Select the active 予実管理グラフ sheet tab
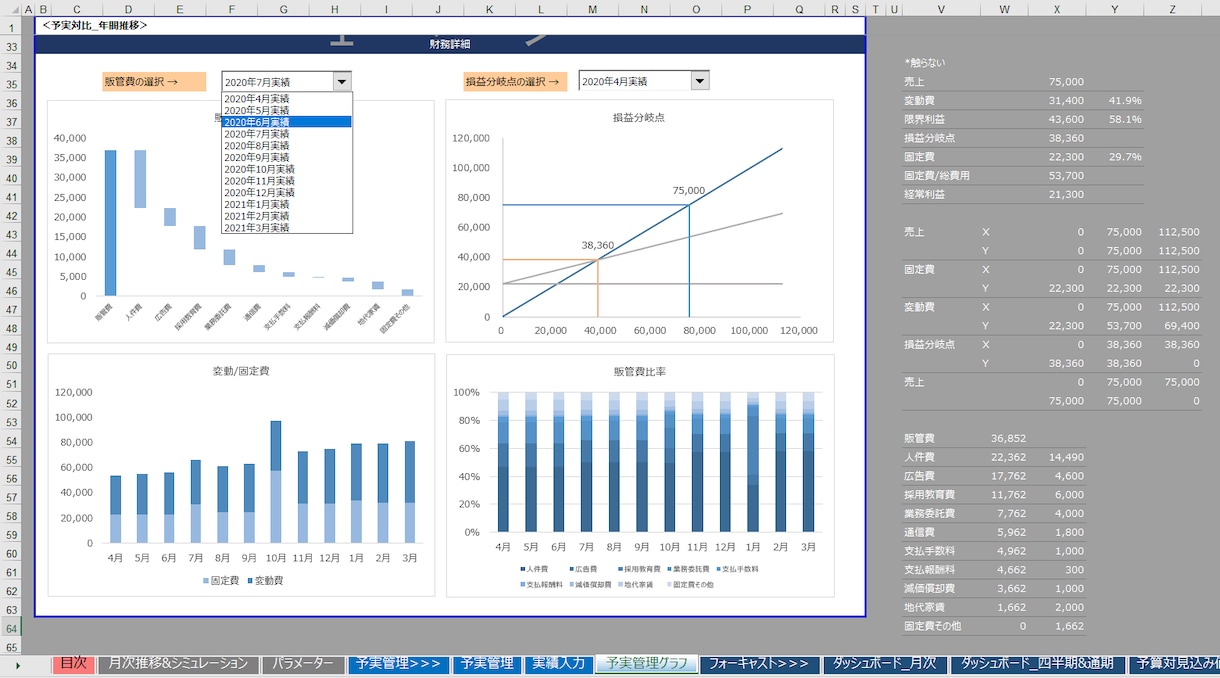Viewport: 1220px width, 678px height. tap(646, 664)
